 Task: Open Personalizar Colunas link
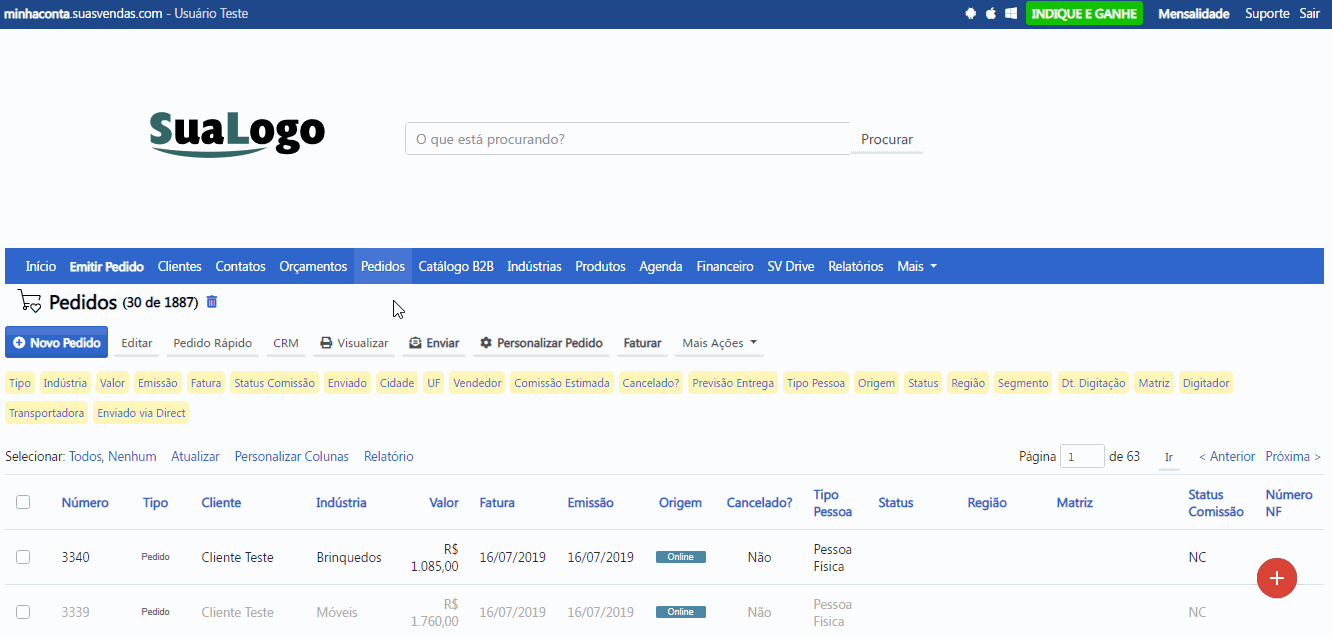click(x=292, y=456)
